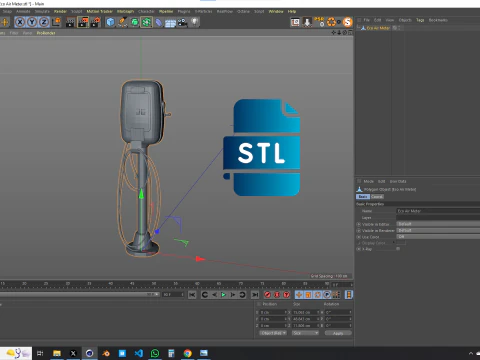480x360 pixels.
Task: Add a camera object
Action: point(182,22)
